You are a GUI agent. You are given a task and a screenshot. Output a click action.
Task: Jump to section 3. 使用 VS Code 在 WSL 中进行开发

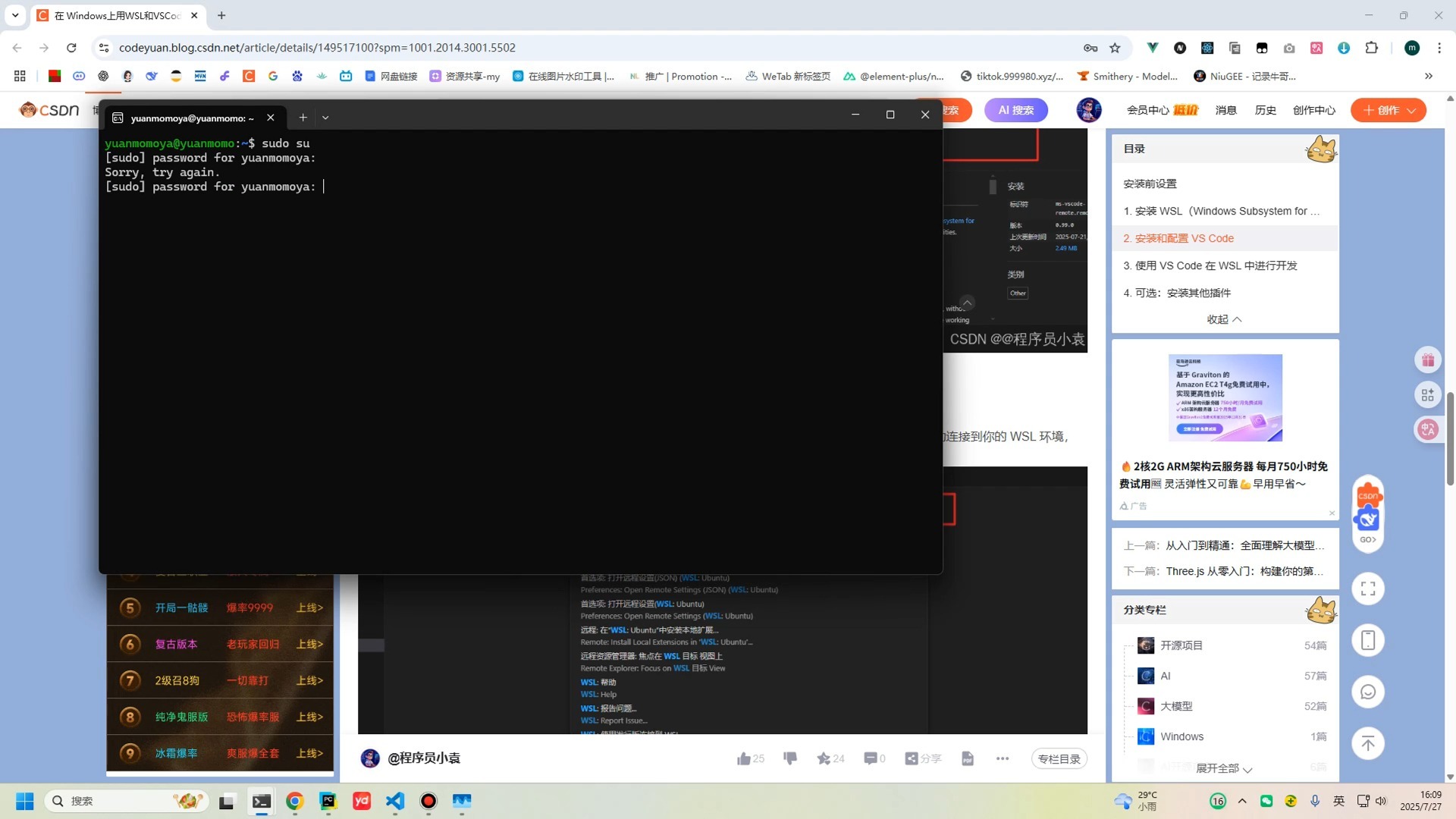1210,265
